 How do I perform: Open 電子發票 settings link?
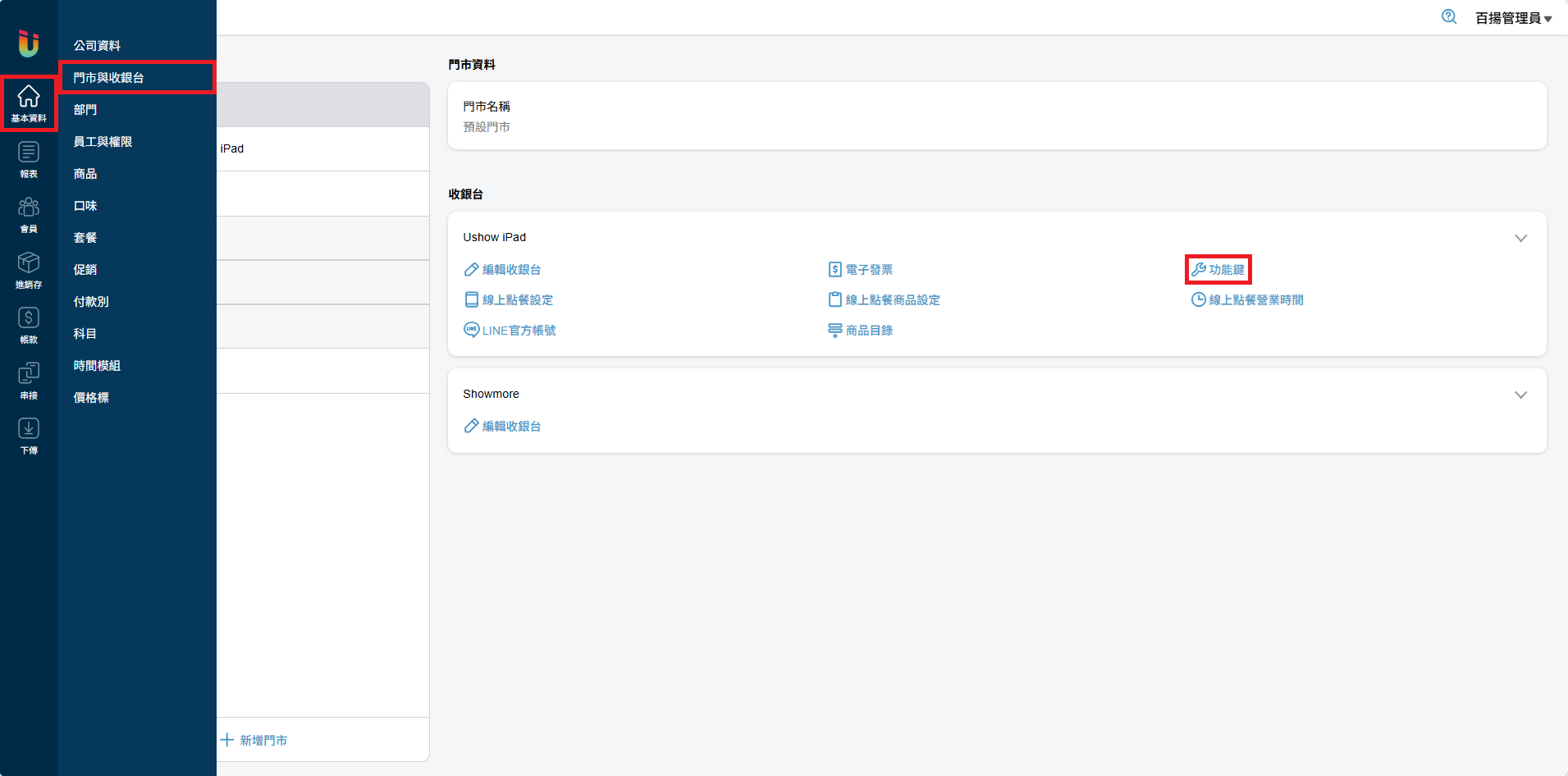[861, 270]
